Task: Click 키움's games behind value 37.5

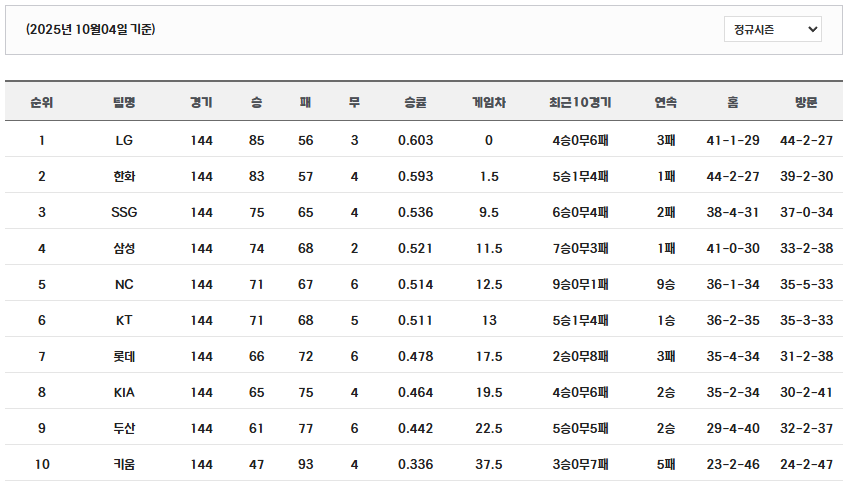Action: tap(488, 464)
